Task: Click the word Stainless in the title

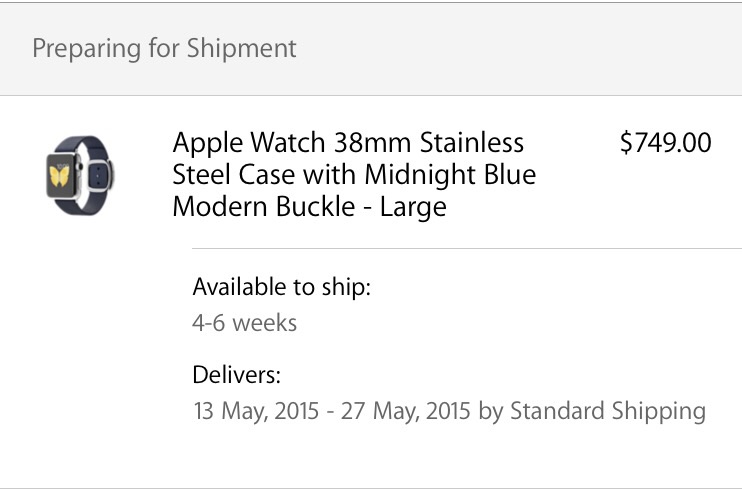Action: click(472, 142)
